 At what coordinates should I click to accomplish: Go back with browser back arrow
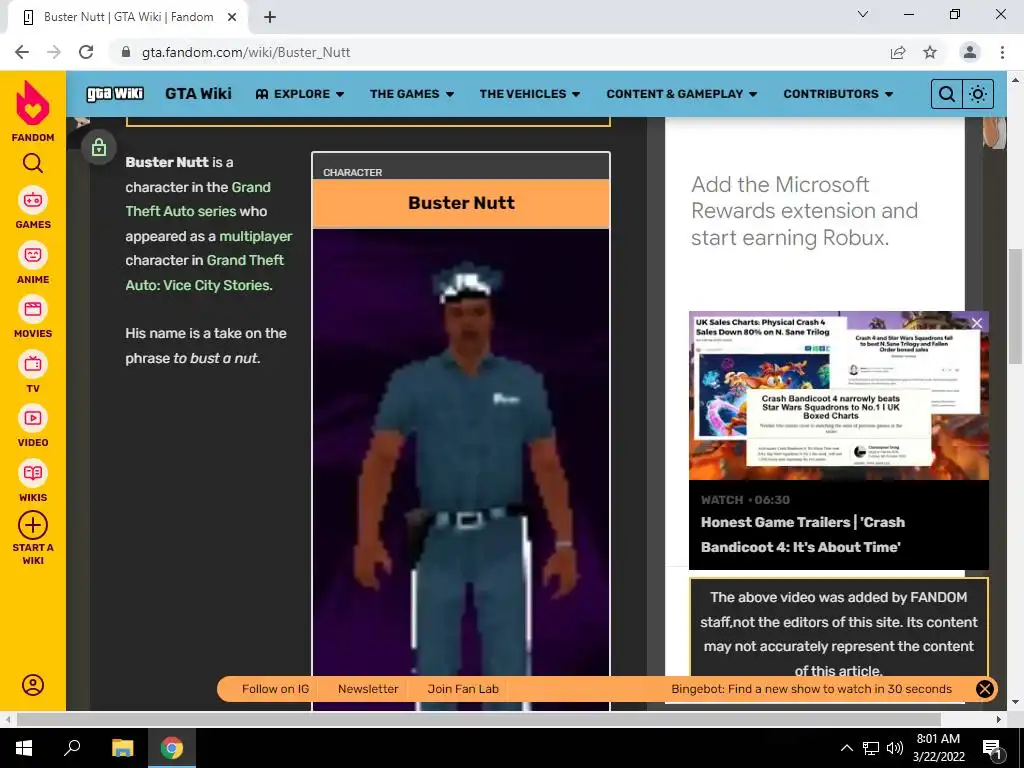tap(22, 52)
